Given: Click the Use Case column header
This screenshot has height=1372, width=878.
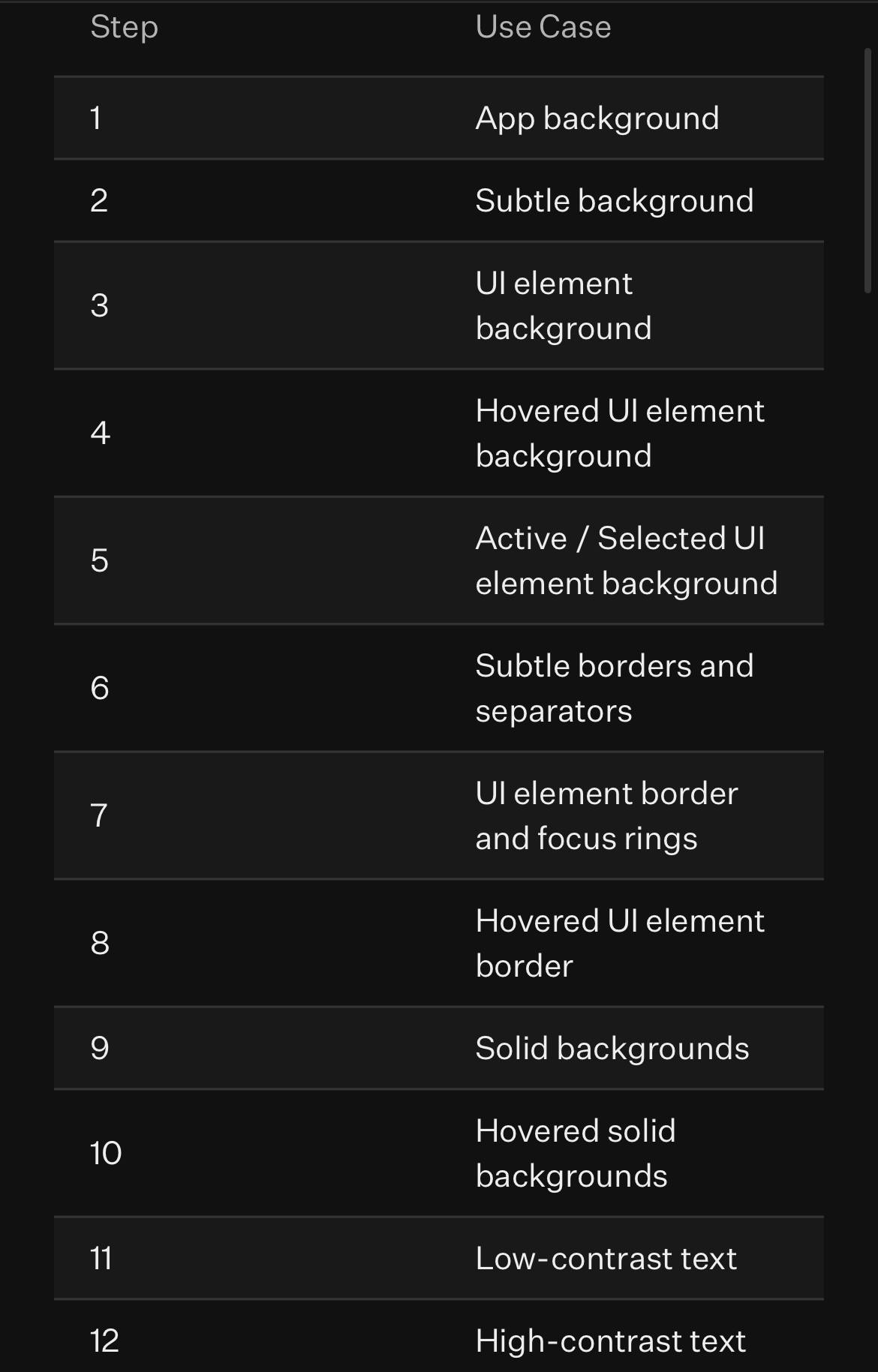Looking at the screenshot, I should (543, 27).
